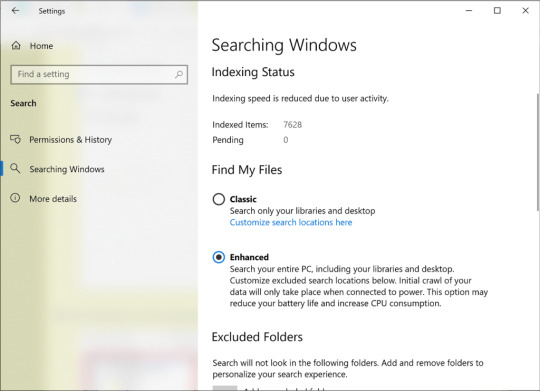Image resolution: width=540 pixels, height=391 pixels.
Task: Click the back arrow icon
Action: [x=15, y=11]
